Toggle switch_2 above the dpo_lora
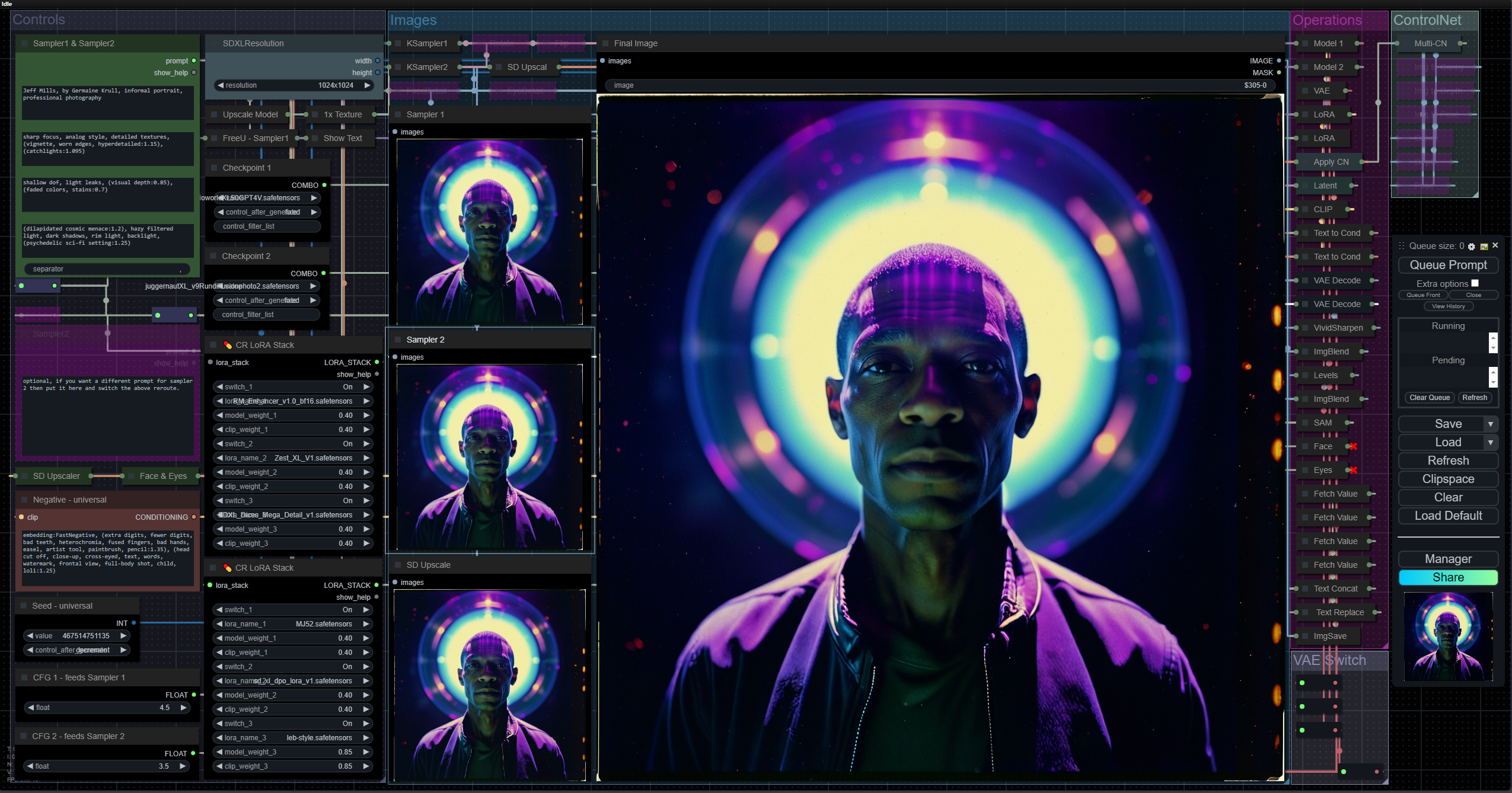This screenshot has width=1512, height=793. 293,667
